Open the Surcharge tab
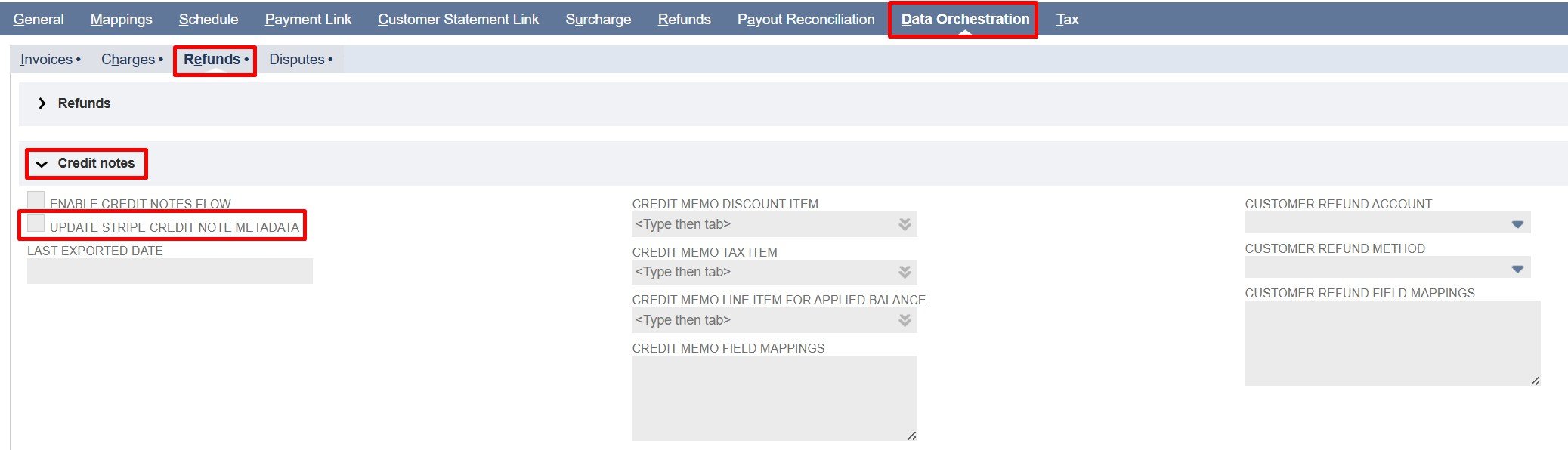Viewport: 1568px width, 450px height. (x=598, y=20)
